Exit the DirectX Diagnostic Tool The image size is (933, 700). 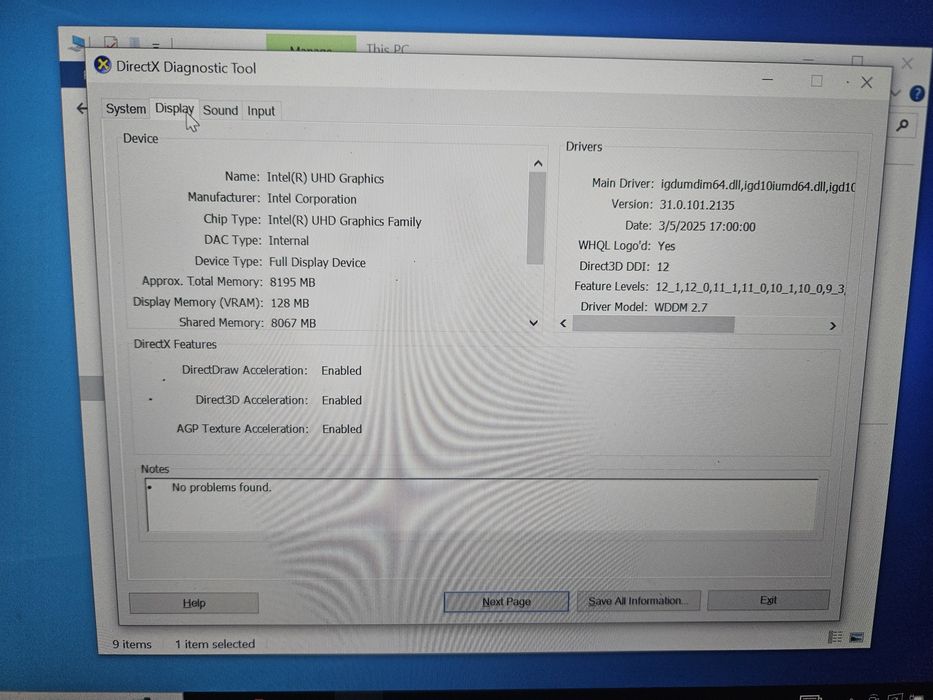point(768,600)
